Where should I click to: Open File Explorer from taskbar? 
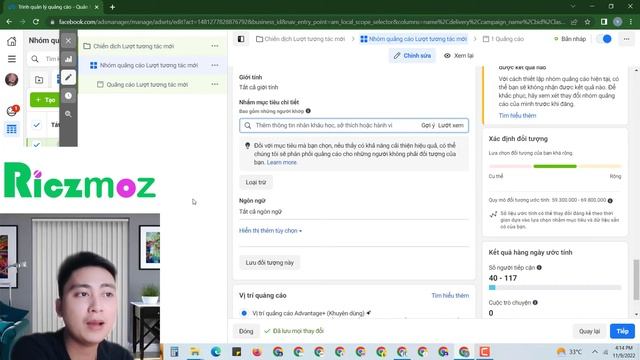tap(195, 351)
